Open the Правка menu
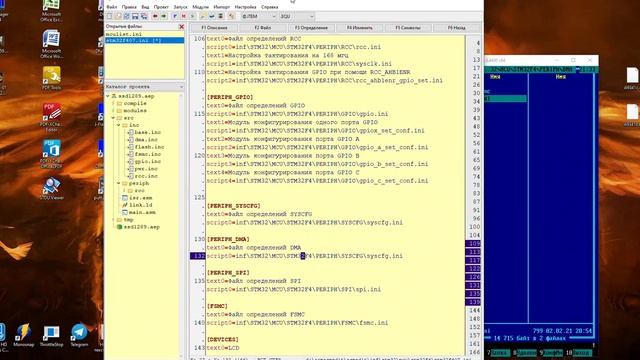Viewport: 640px width, 360px height. tap(129, 7)
